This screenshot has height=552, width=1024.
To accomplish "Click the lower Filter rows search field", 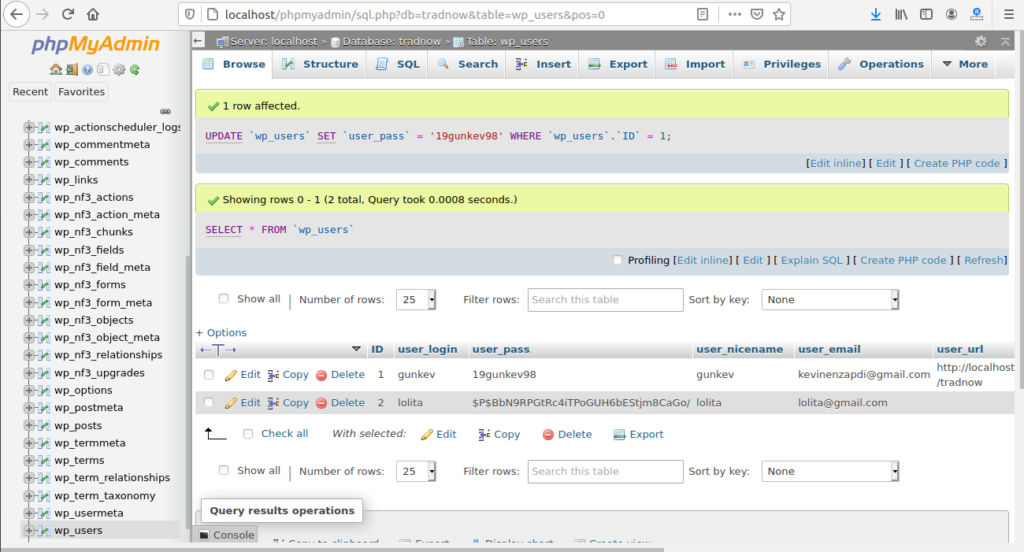I will 605,472.
